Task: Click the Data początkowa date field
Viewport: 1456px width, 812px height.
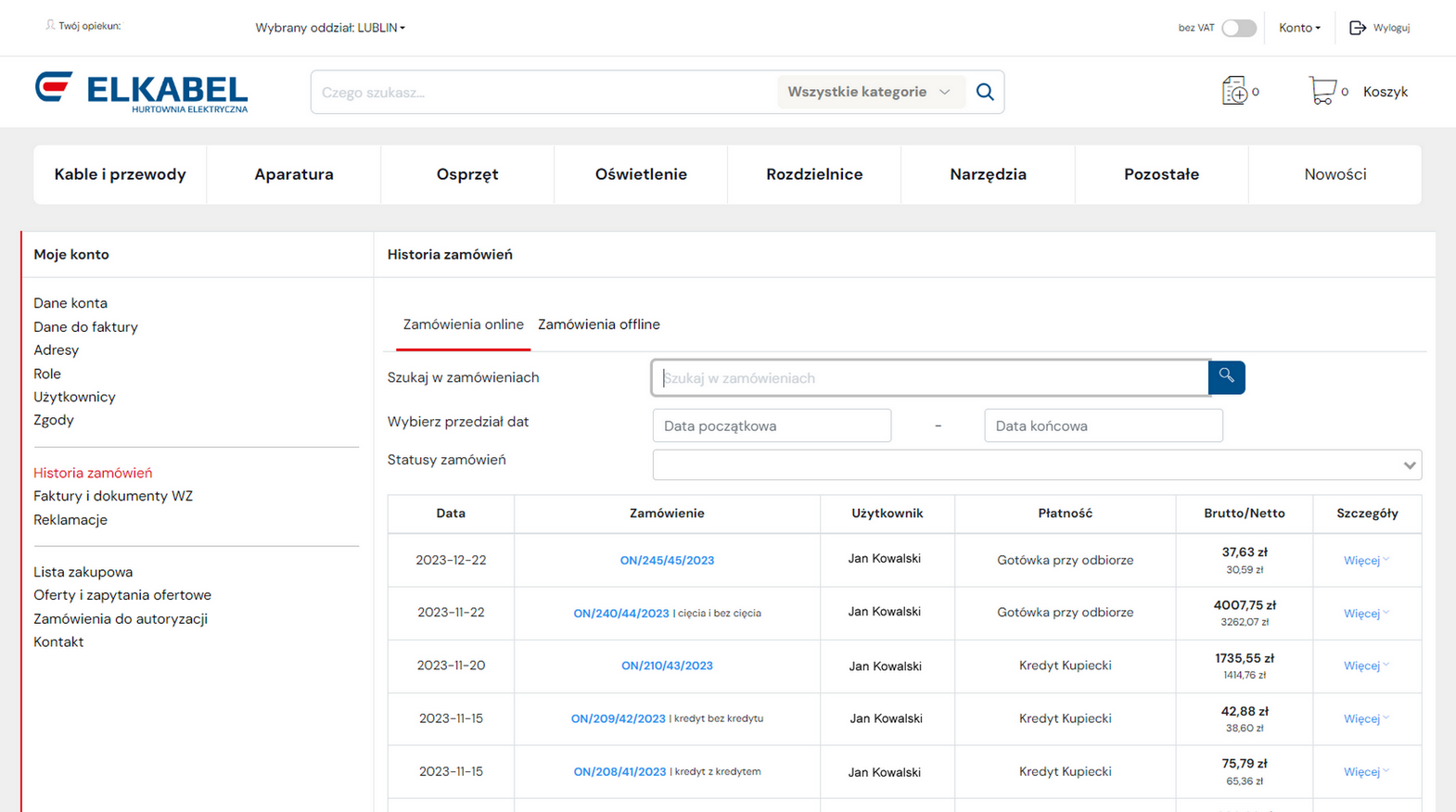Action: (772, 426)
